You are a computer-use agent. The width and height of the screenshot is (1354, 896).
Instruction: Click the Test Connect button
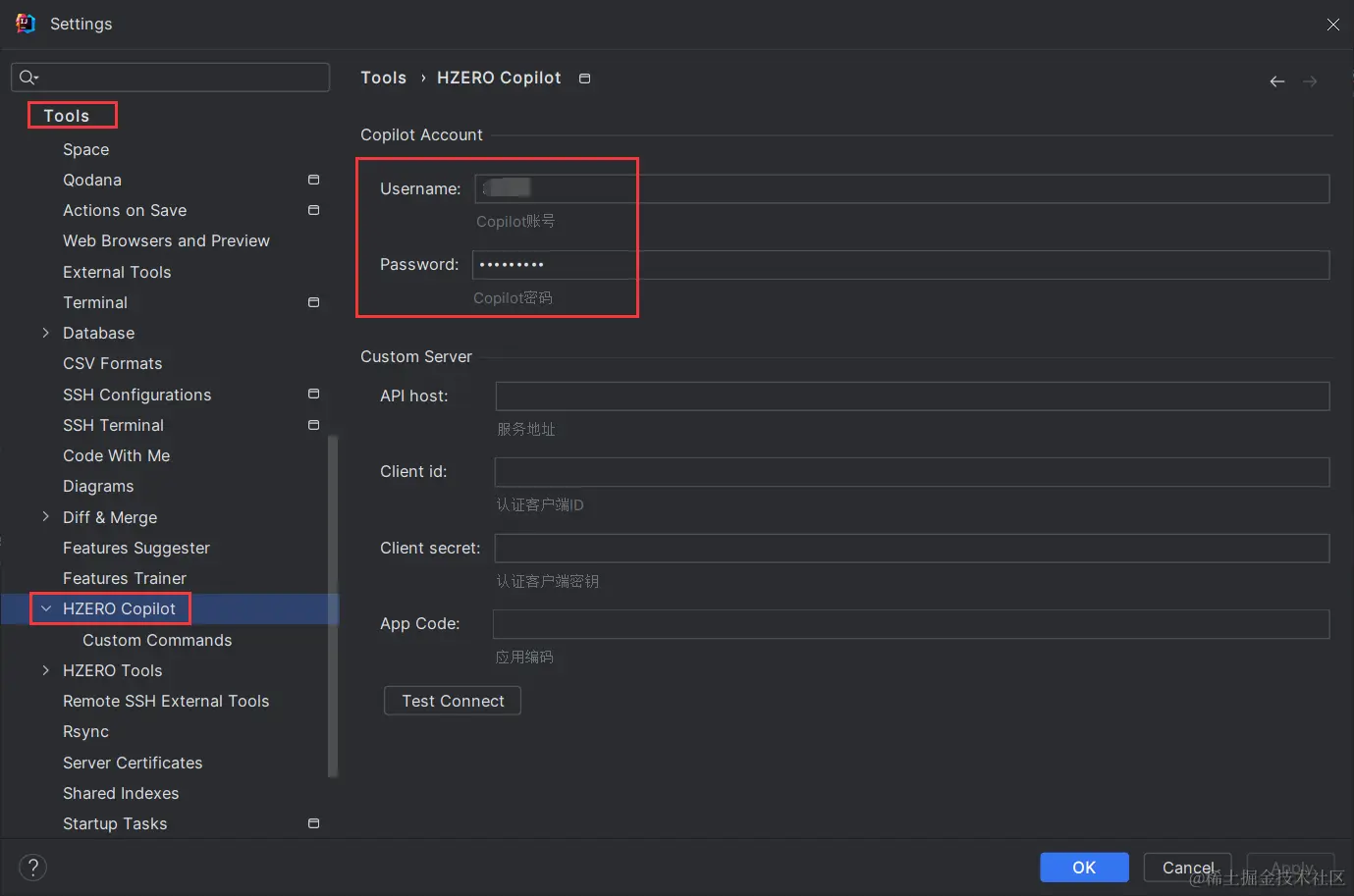[453, 701]
